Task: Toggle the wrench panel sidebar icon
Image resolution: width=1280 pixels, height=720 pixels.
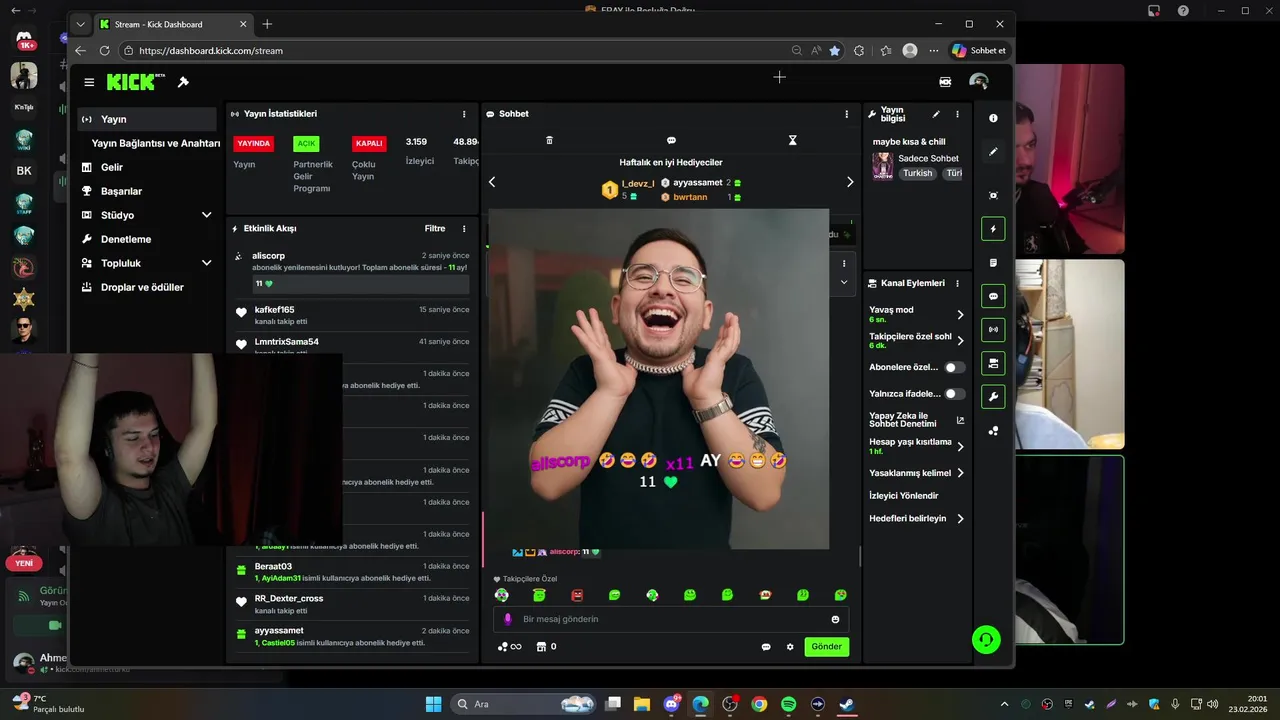Action: [993, 397]
